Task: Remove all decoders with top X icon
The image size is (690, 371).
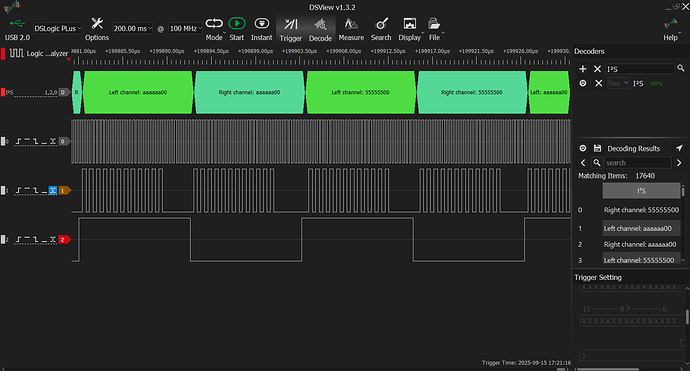Action: coord(597,69)
